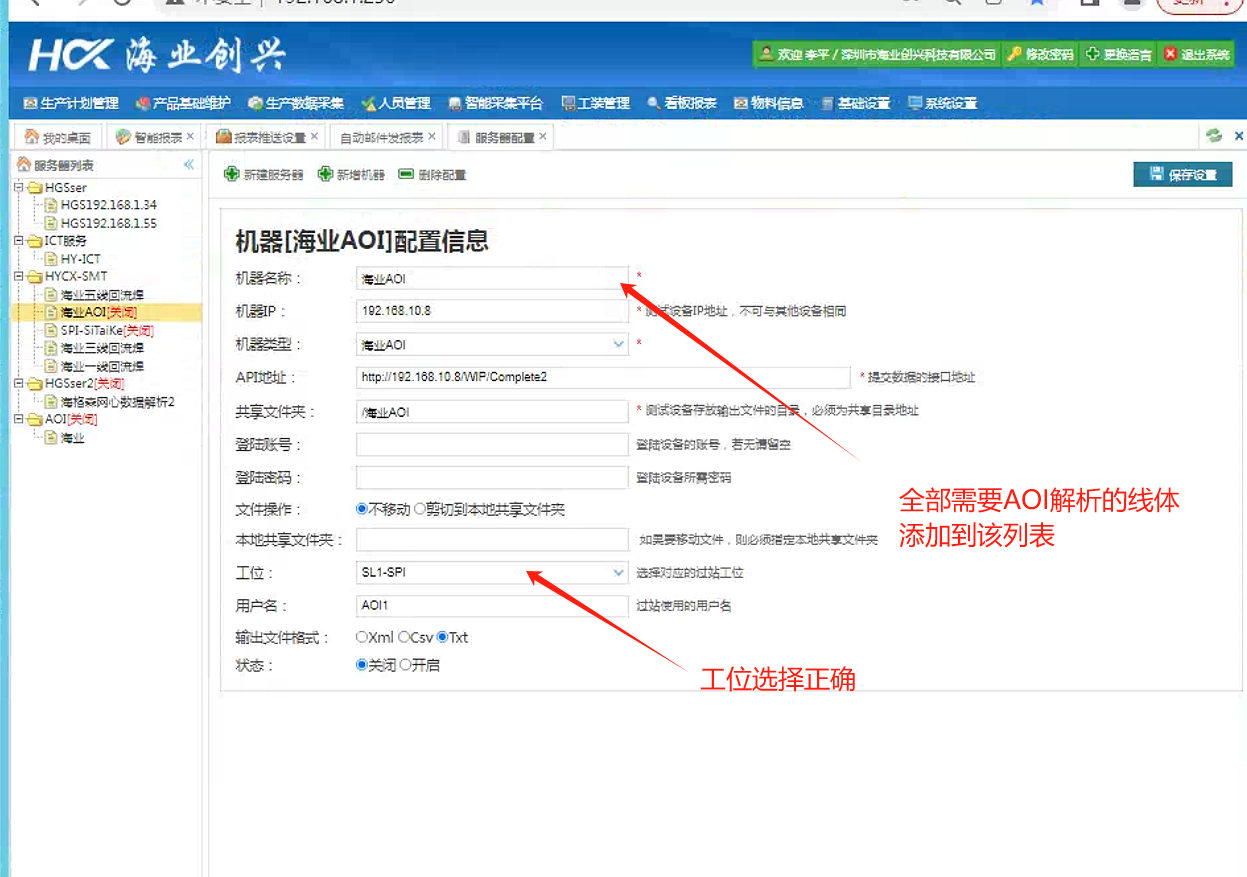Select SPI-SiTaiKe in server tree
This screenshot has width=1247, height=877.
click(x=91, y=331)
